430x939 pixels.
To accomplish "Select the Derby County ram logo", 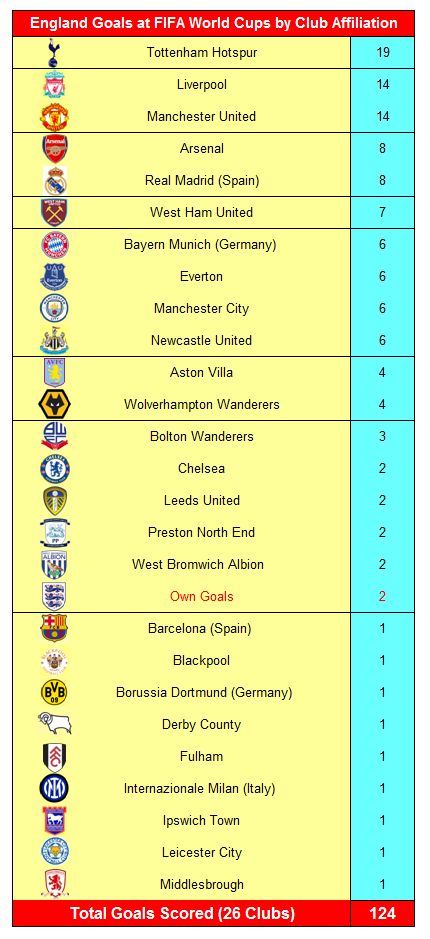I will coord(54,724).
